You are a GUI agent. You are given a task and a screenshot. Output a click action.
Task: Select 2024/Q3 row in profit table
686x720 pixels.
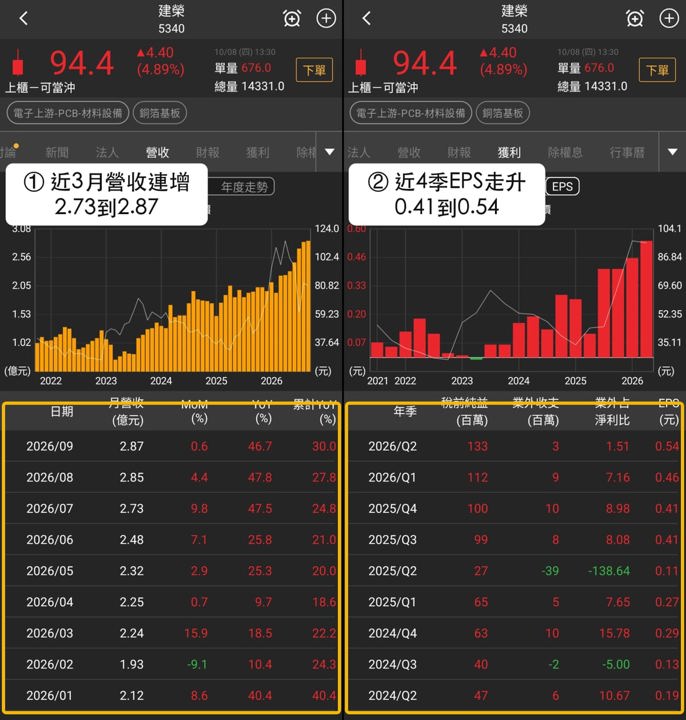pos(515,665)
